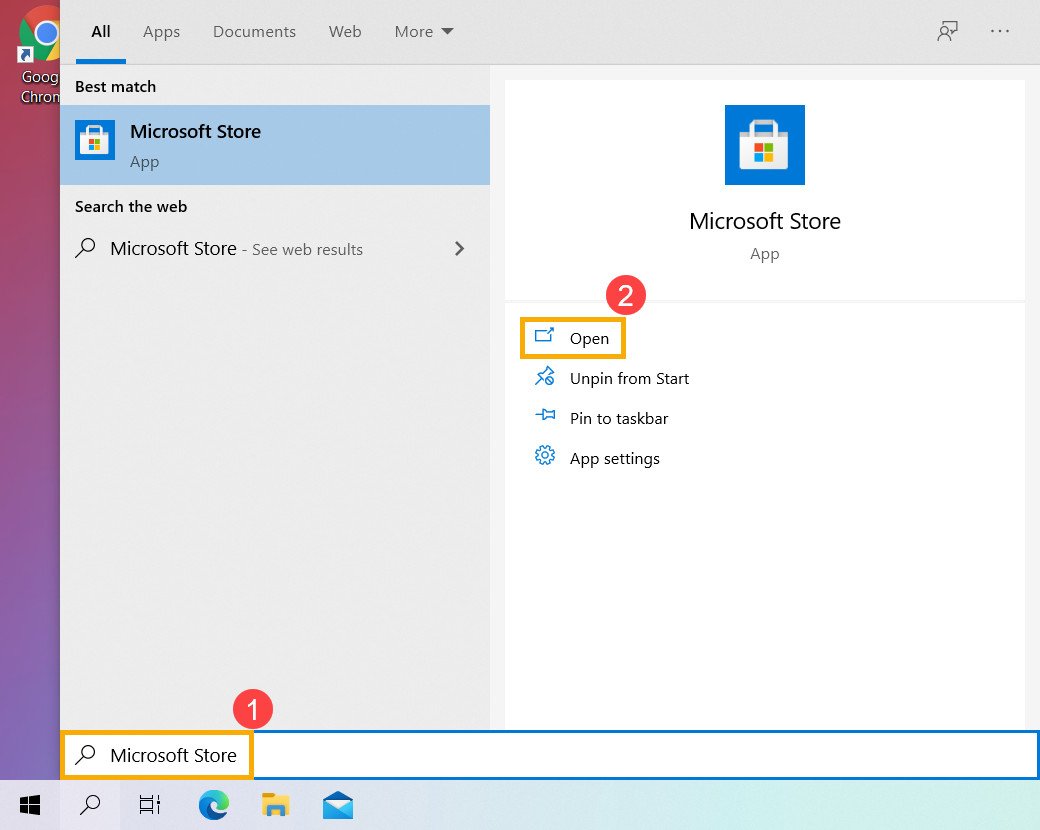Click the Open icon next to Microsoft Store
This screenshot has height=830, width=1040.
545,337
